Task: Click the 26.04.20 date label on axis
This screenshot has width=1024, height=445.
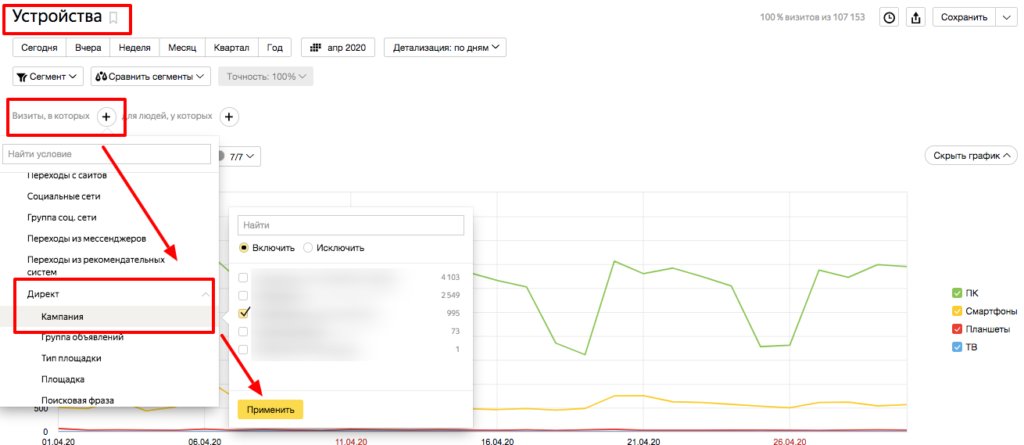Action: pyautogui.click(x=790, y=441)
